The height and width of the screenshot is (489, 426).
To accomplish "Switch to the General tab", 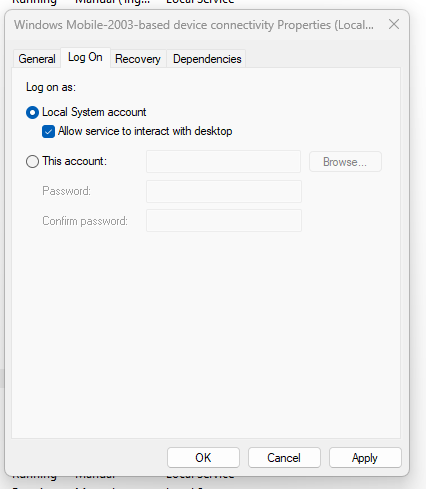I will coord(37,59).
